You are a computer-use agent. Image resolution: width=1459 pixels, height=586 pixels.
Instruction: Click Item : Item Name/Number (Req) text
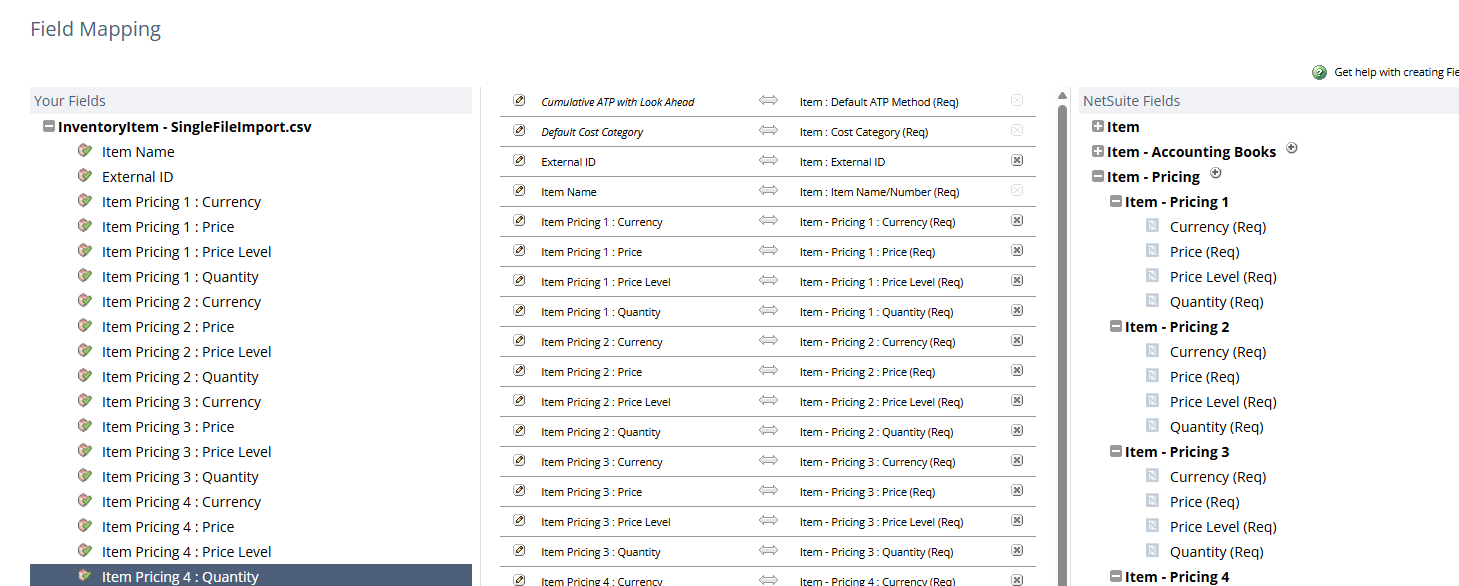879,192
